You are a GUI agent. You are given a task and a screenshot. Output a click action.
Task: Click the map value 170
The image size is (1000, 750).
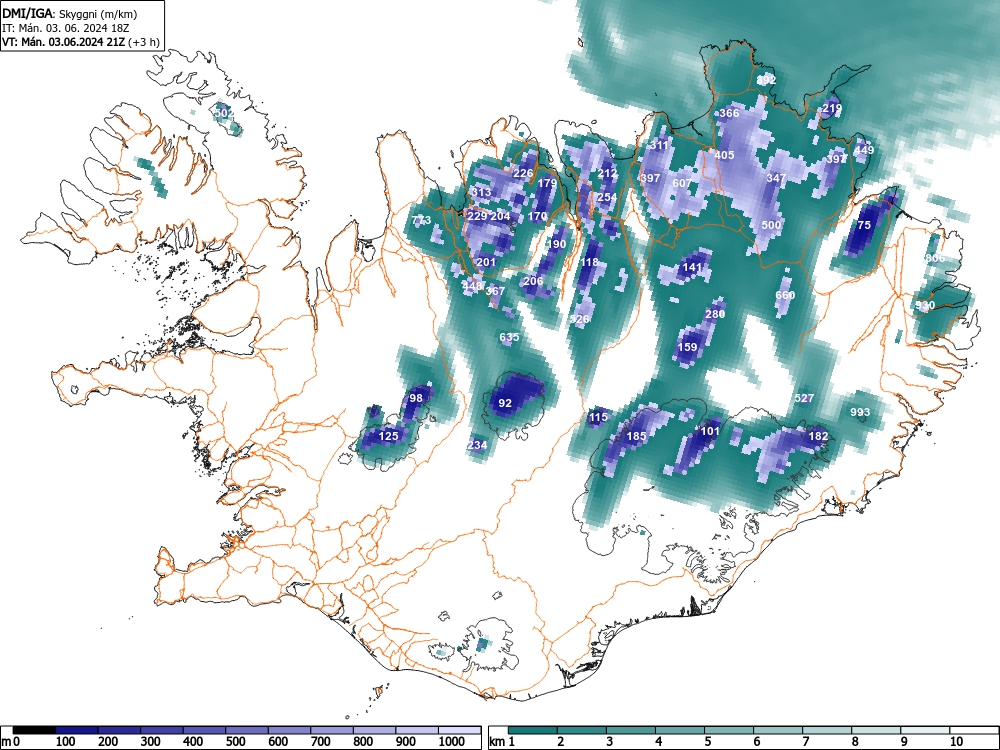(x=538, y=216)
